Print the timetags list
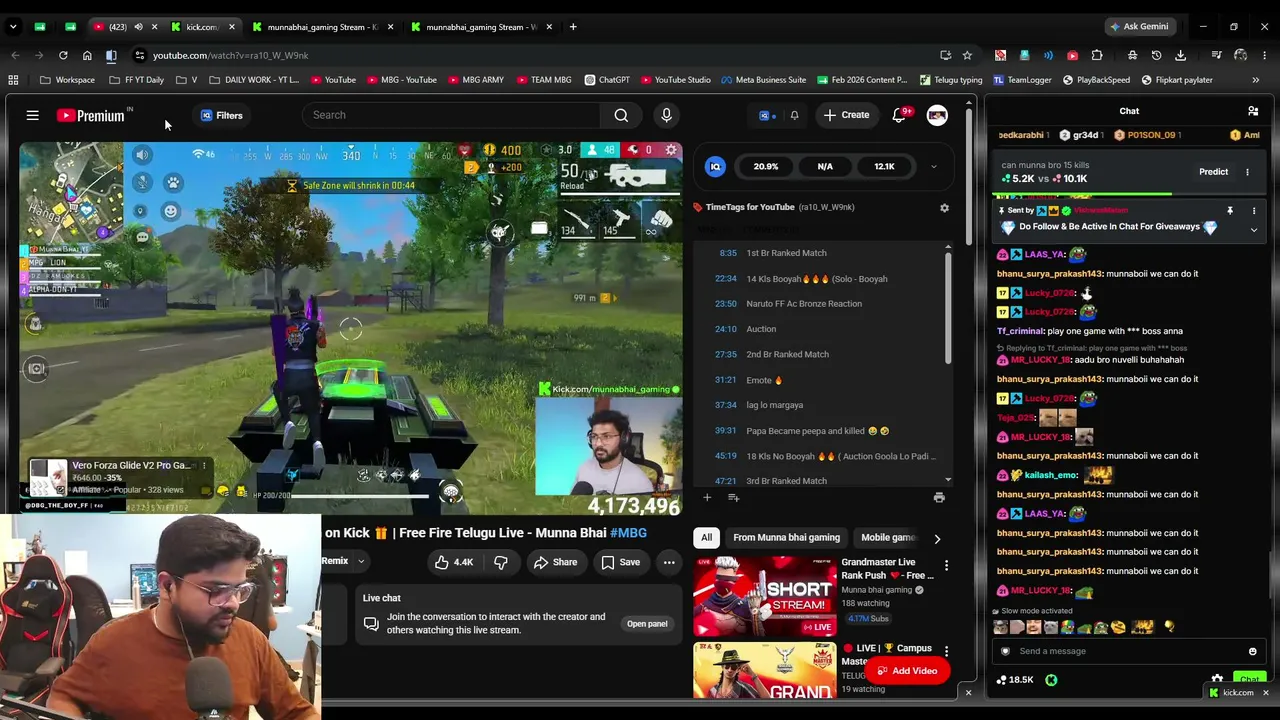 pos(939,497)
